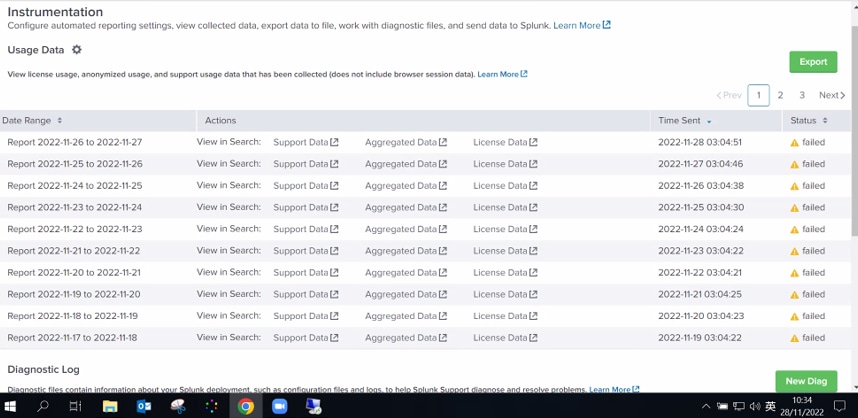Open Support Data for 2022-11-21 to 2022-11-22 report

point(306,251)
